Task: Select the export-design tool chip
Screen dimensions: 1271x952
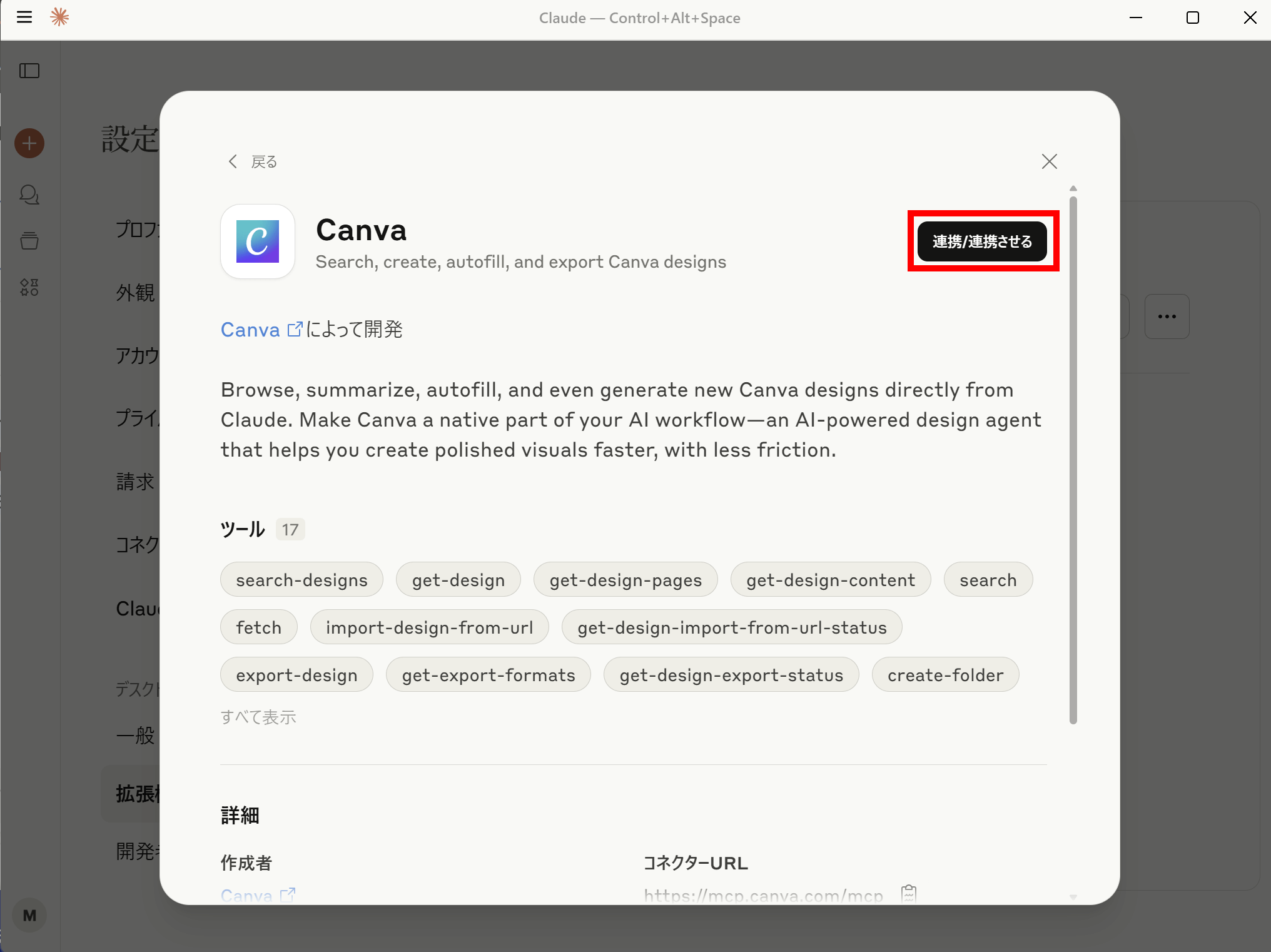Action: (296, 675)
